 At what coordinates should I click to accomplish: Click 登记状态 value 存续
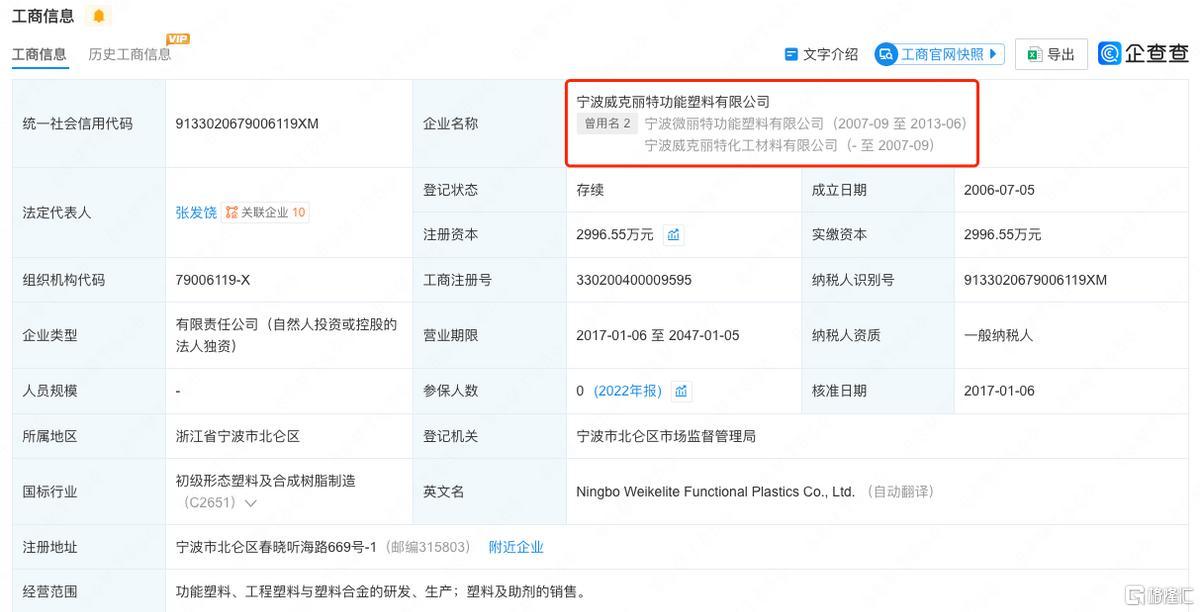pos(590,190)
